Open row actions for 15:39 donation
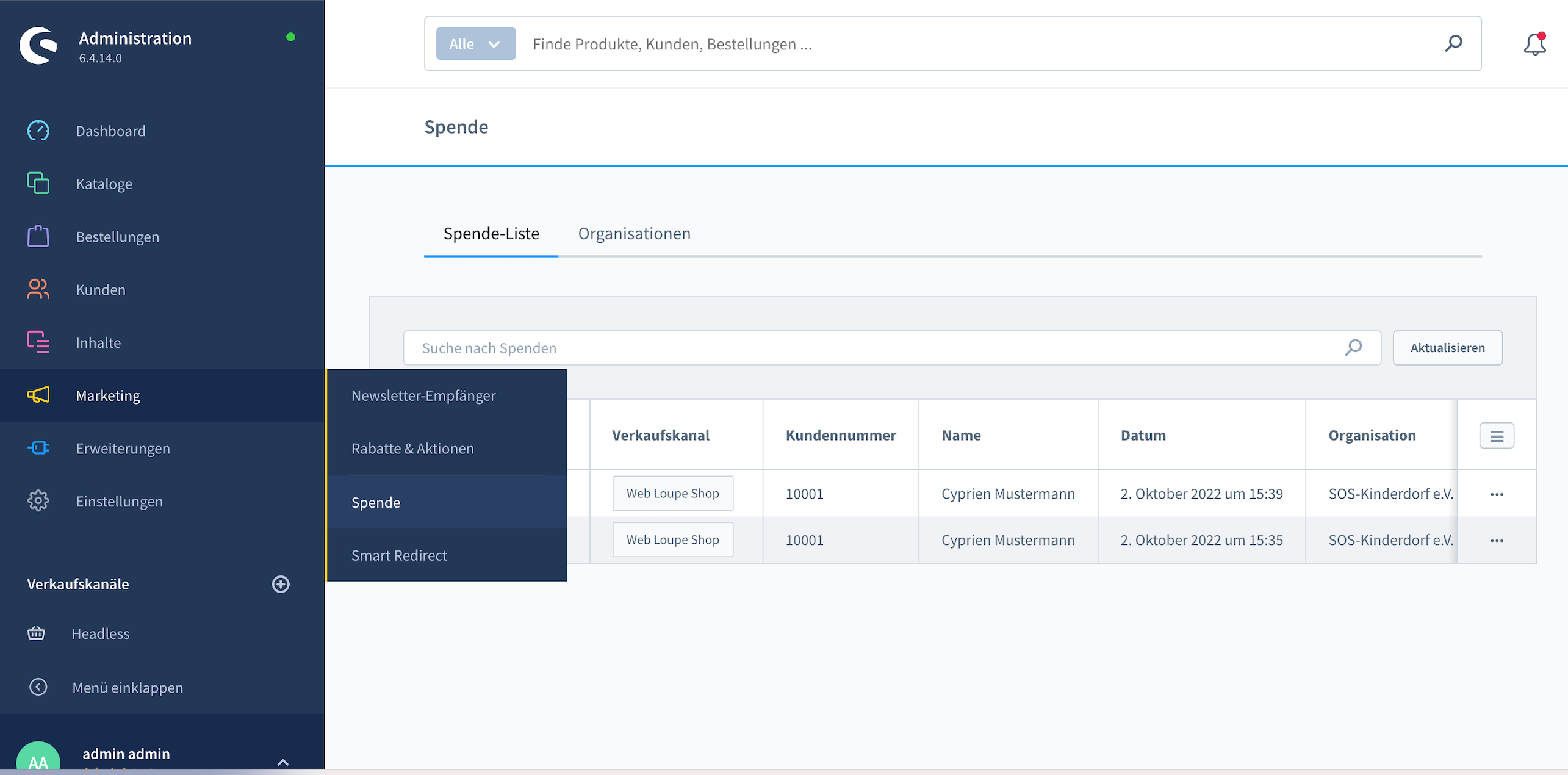The height and width of the screenshot is (775, 1568). point(1497,494)
